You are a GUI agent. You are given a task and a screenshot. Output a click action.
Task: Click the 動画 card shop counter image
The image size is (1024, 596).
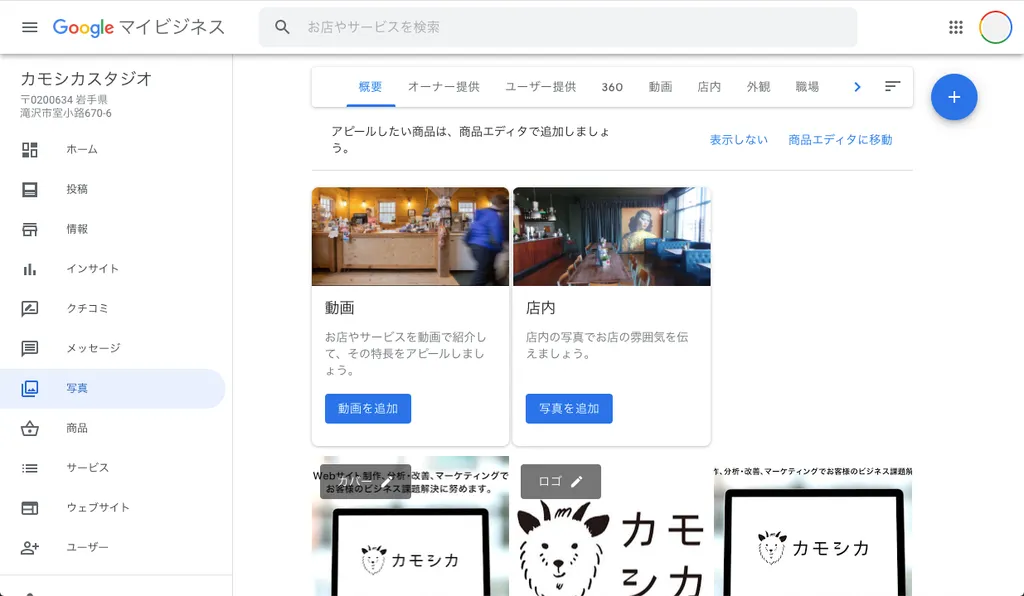coord(410,236)
